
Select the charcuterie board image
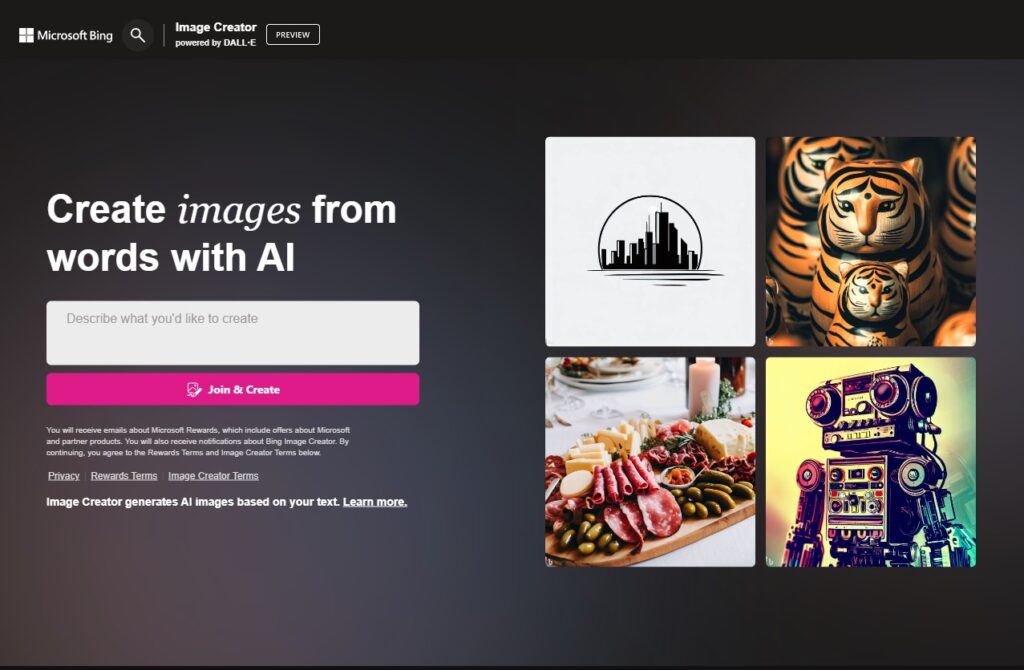(x=650, y=461)
